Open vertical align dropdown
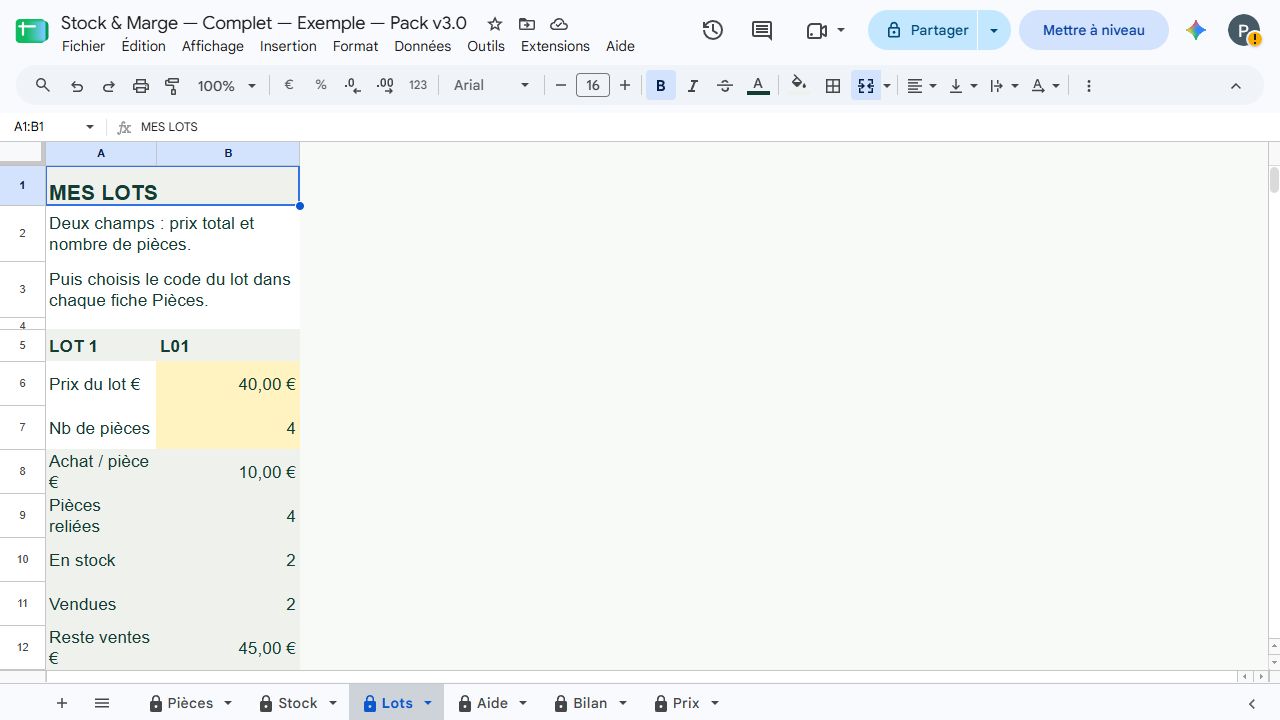 tap(962, 86)
